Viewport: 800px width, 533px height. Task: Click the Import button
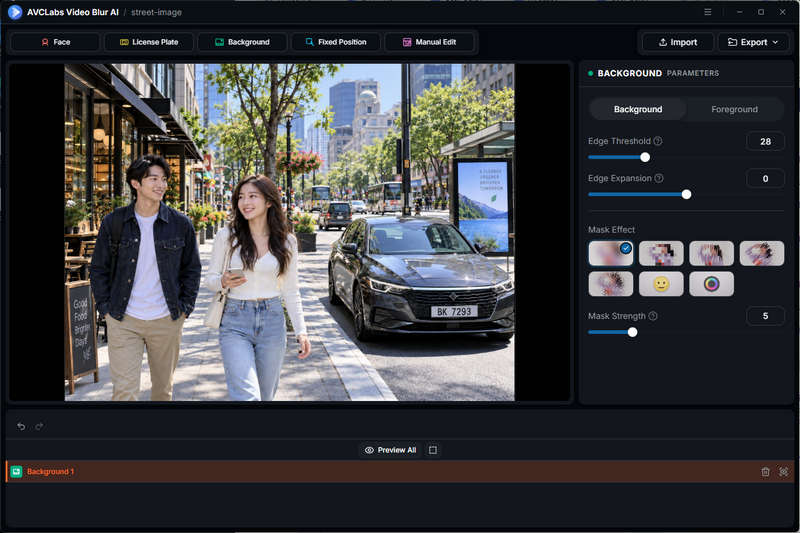click(x=678, y=42)
